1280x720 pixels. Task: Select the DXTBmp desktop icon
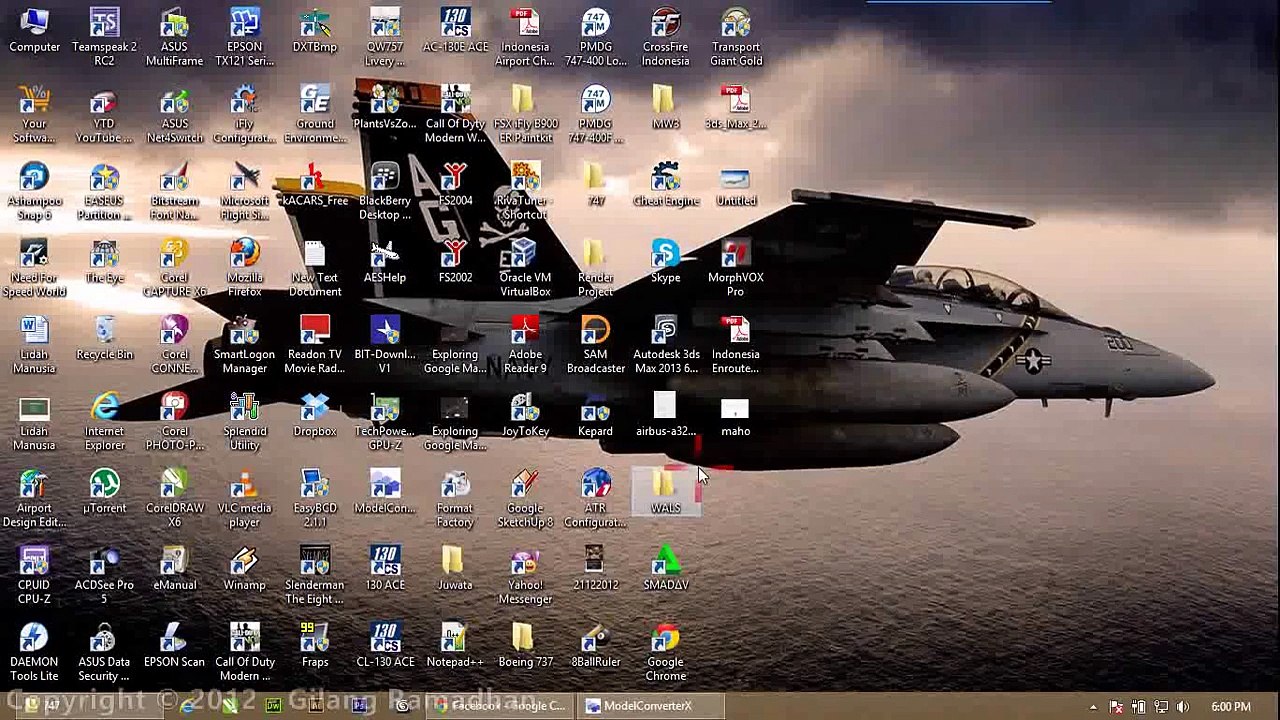[314, 31]
